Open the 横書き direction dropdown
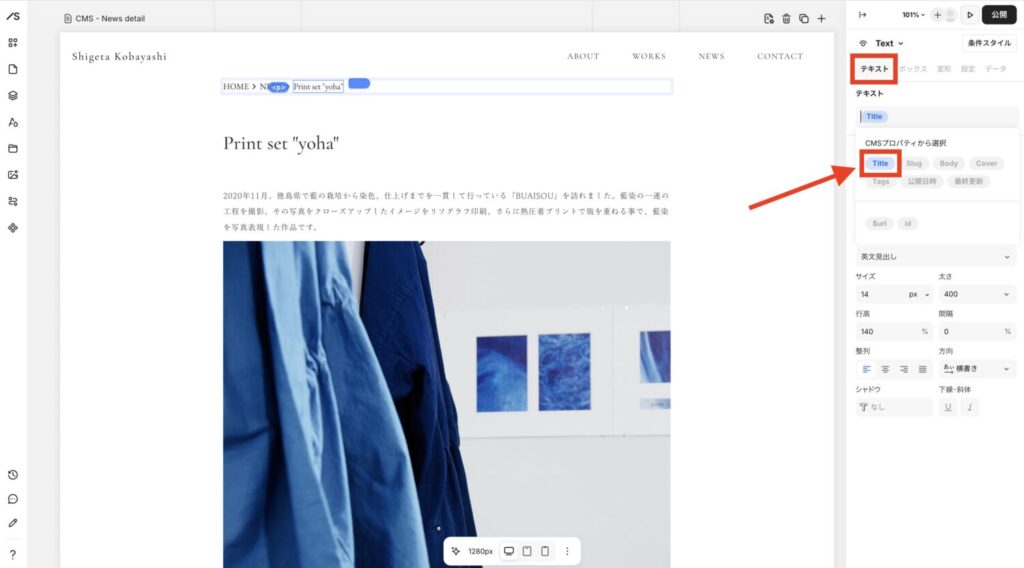1024x568 pixels. click(x=977, y=369)
